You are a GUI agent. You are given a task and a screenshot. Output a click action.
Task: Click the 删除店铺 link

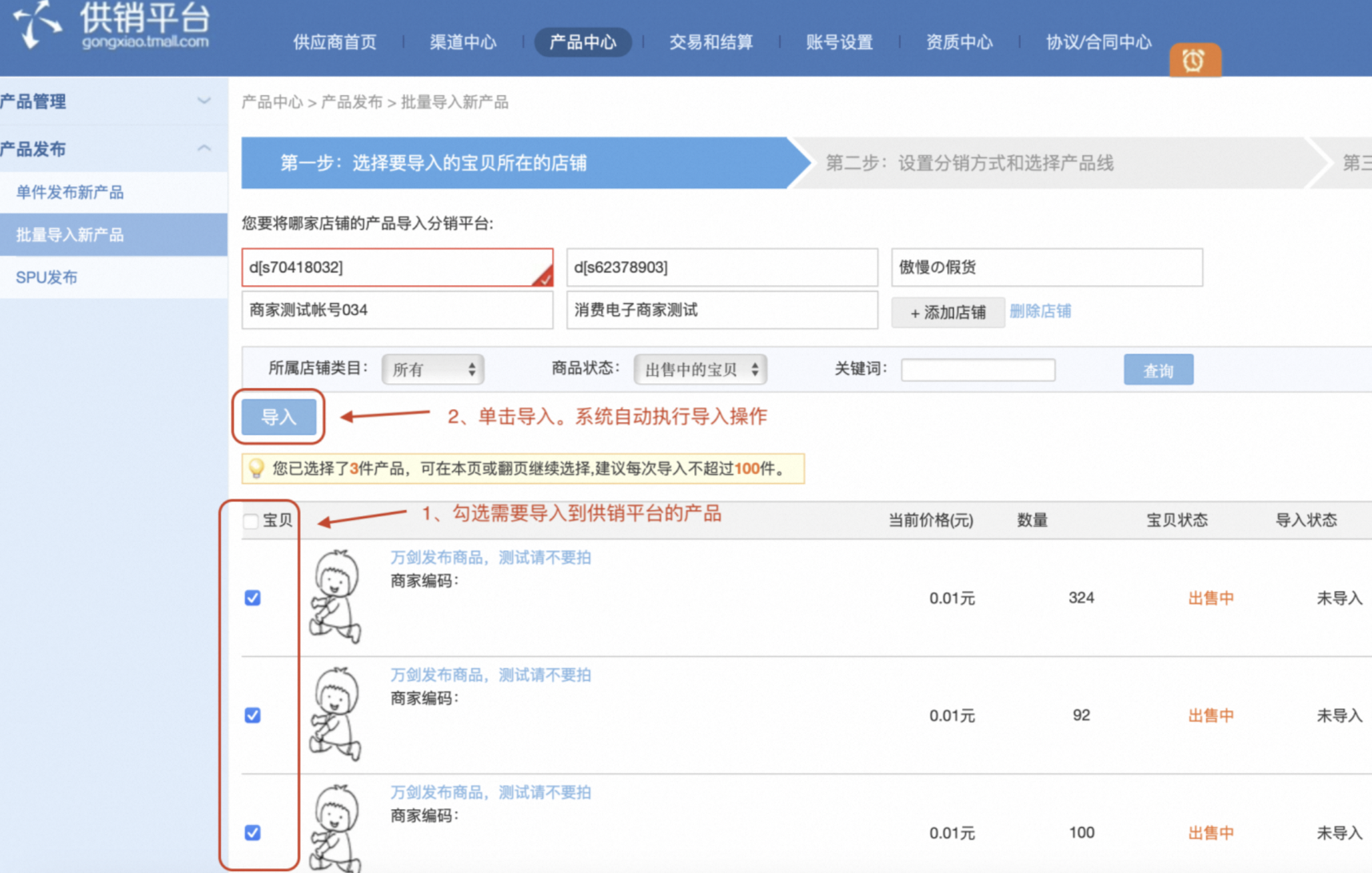coord(1040,311)
